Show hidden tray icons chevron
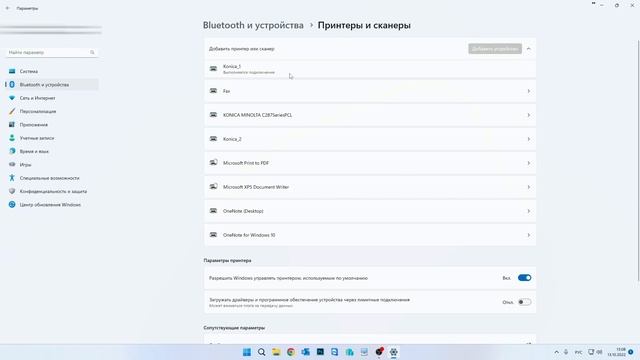Viewport: 640px width, 360px height. [x=556, y=352]
